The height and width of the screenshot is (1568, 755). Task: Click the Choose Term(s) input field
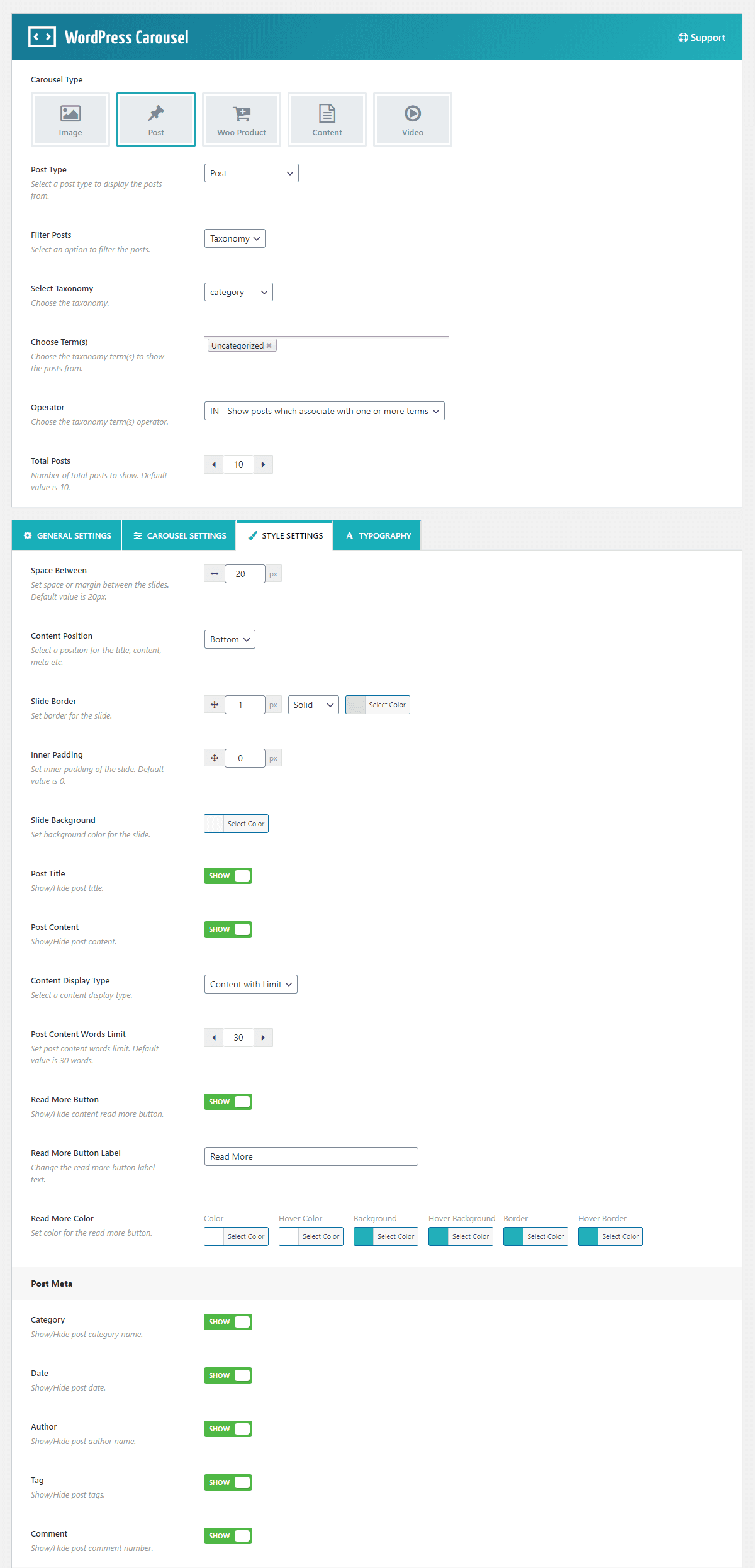(x=327, y=345)
